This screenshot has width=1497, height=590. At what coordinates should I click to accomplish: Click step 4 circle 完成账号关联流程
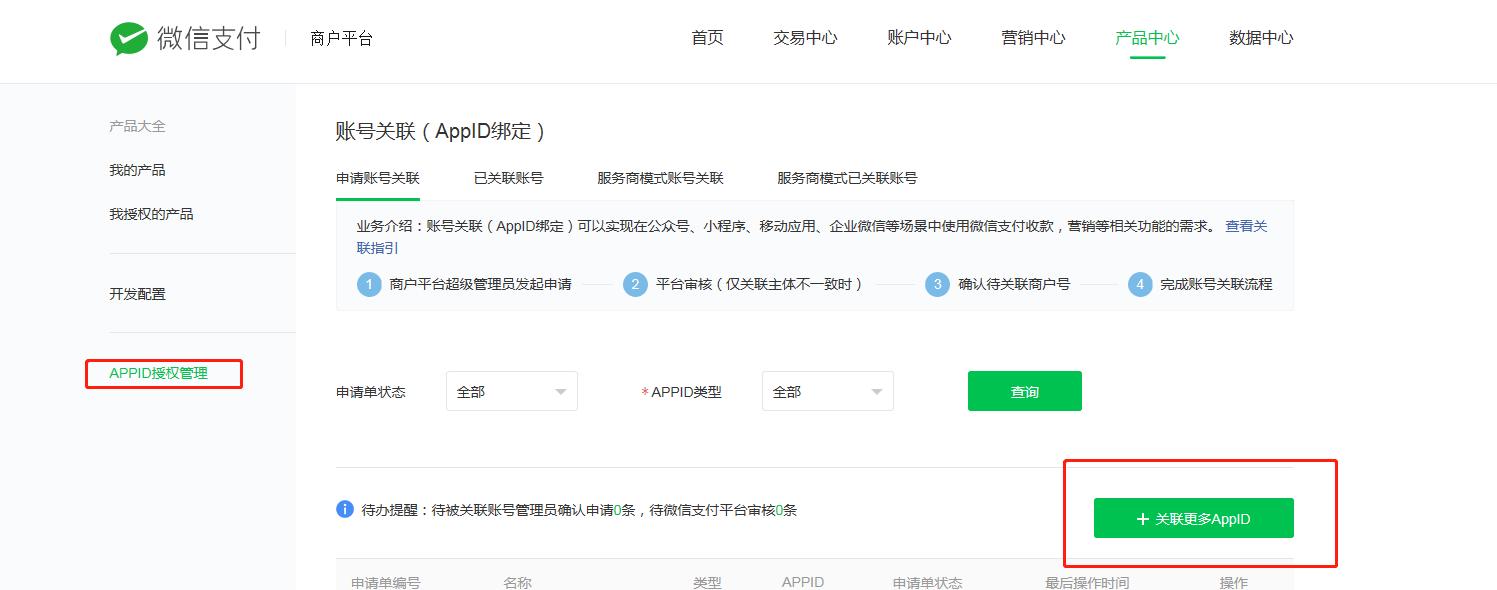click(x=1140, y=284)
